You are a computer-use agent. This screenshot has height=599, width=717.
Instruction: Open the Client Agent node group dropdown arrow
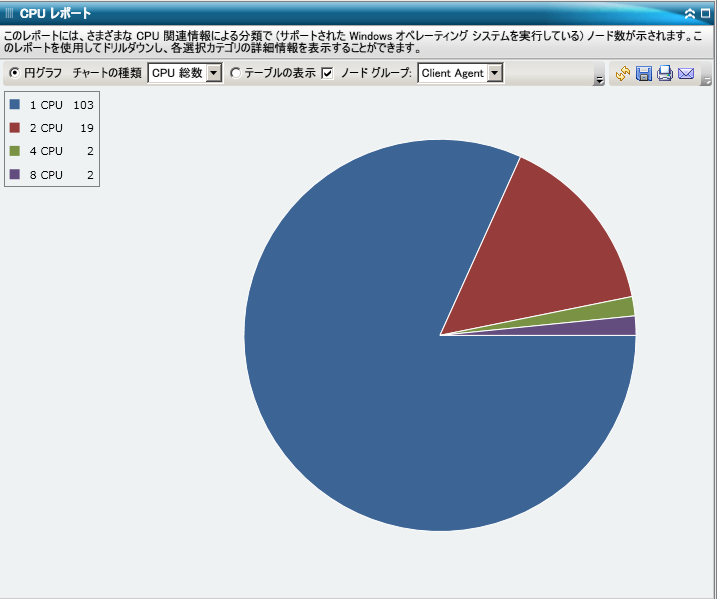[495, 73]
